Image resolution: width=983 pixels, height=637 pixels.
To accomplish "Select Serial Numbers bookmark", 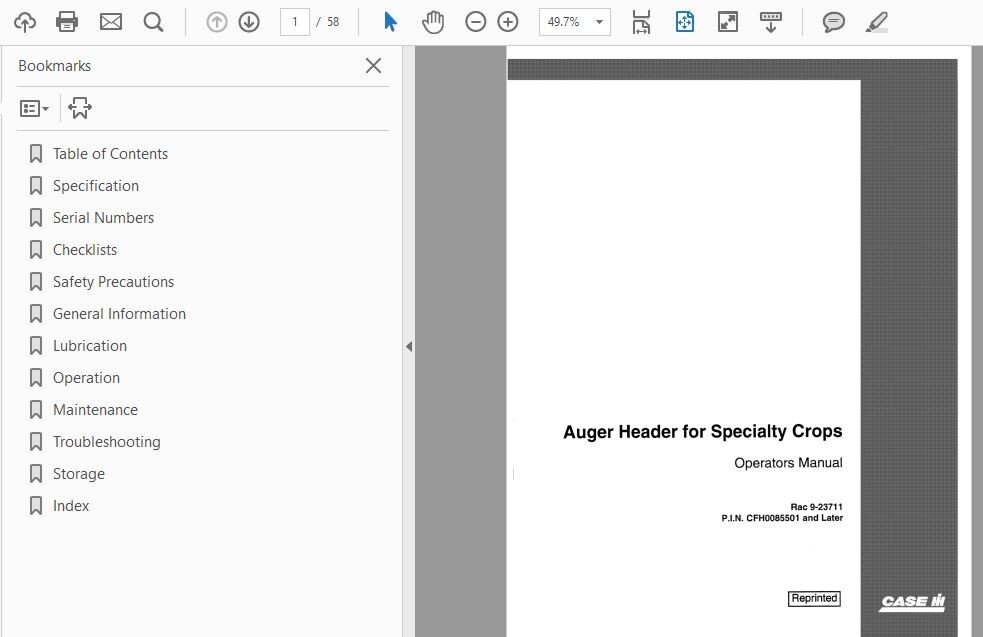I will click(x=103, y=218).
